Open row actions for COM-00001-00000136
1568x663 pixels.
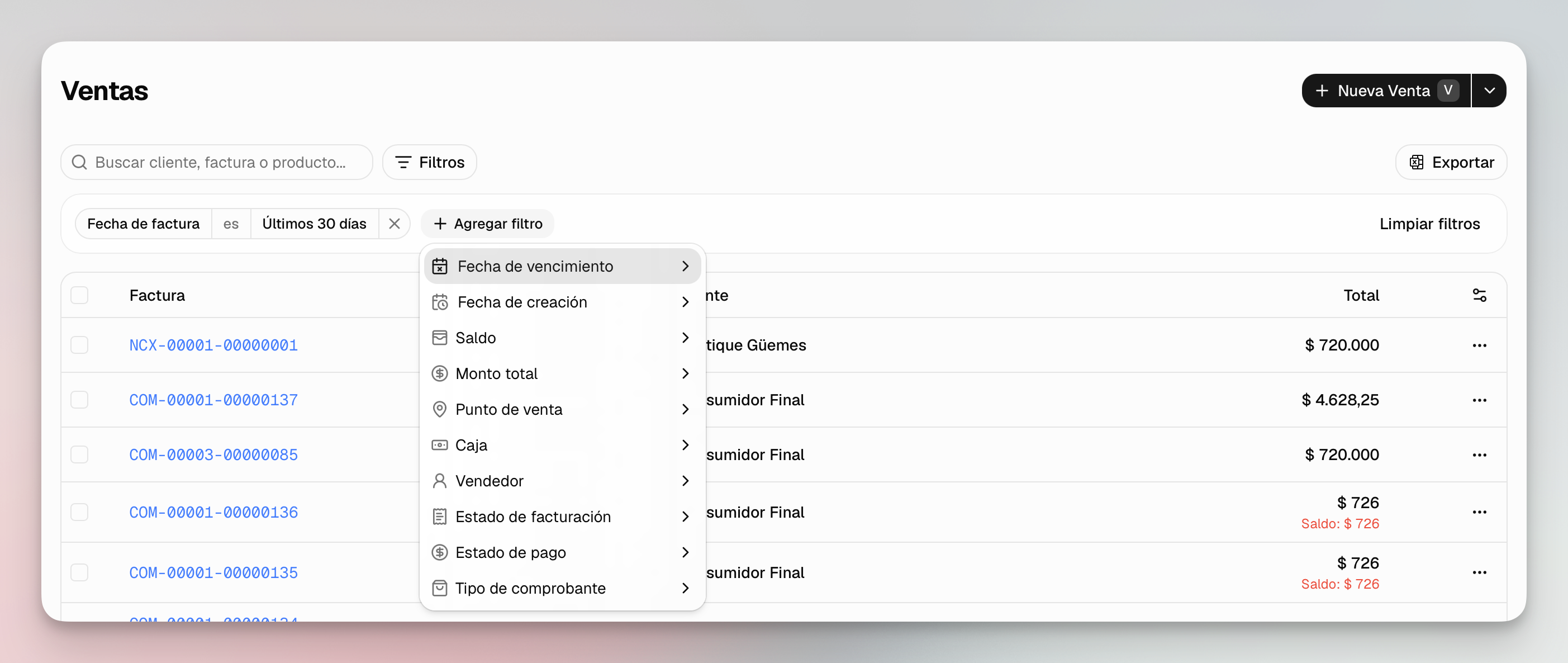(1479, 512)
